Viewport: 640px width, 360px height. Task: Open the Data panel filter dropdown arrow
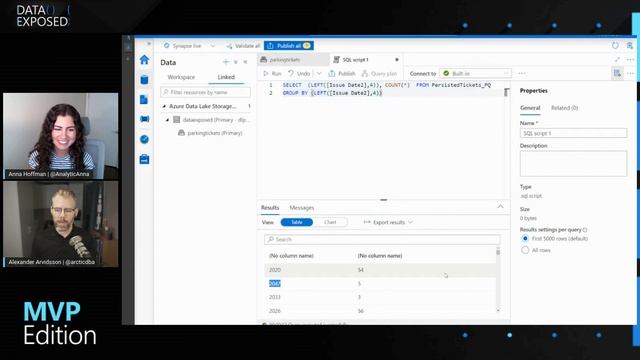click(236, 62)
